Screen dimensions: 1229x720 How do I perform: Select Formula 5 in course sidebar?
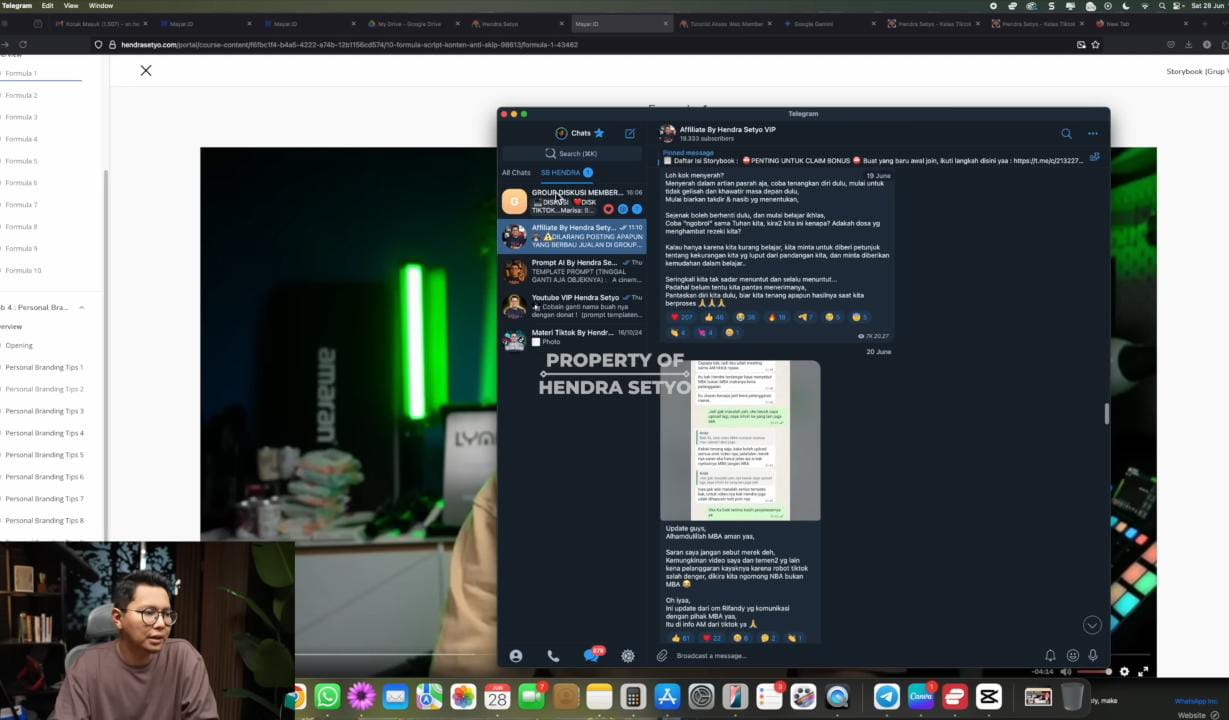(21, 161)
